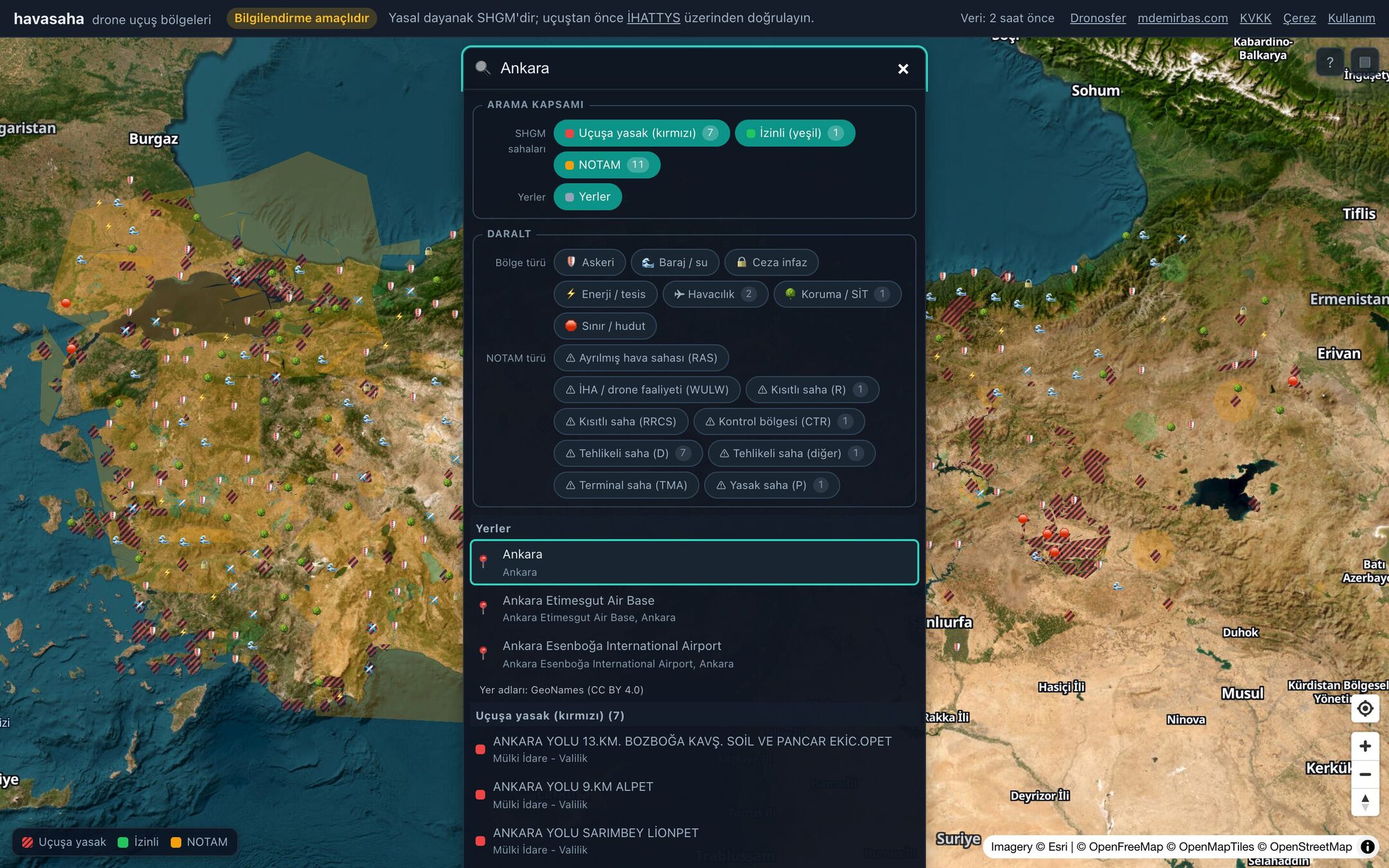Select Tehlikeli saha (D) filter

tap(628, 453)
